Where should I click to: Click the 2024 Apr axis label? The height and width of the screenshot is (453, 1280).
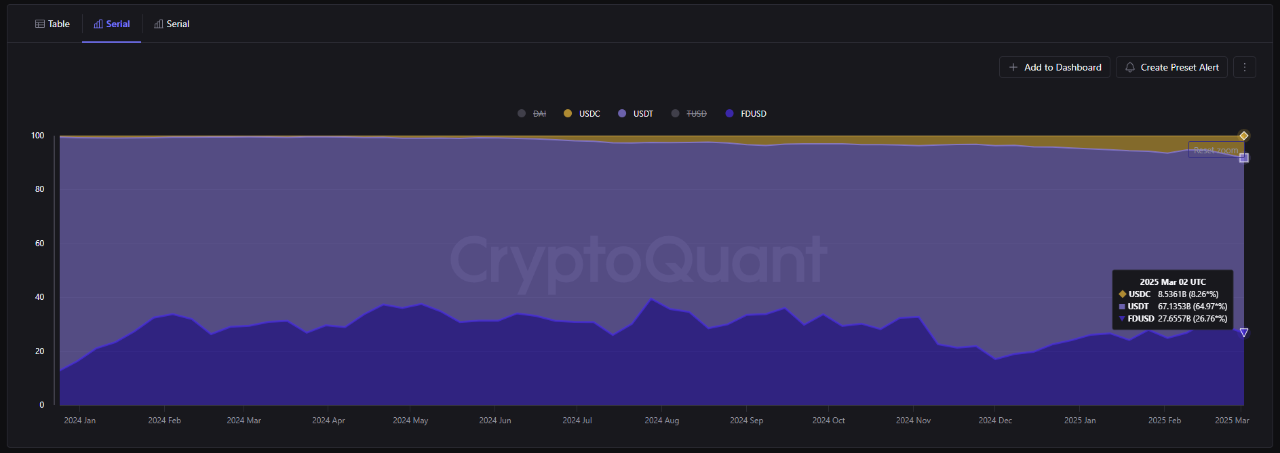[328, 420]
